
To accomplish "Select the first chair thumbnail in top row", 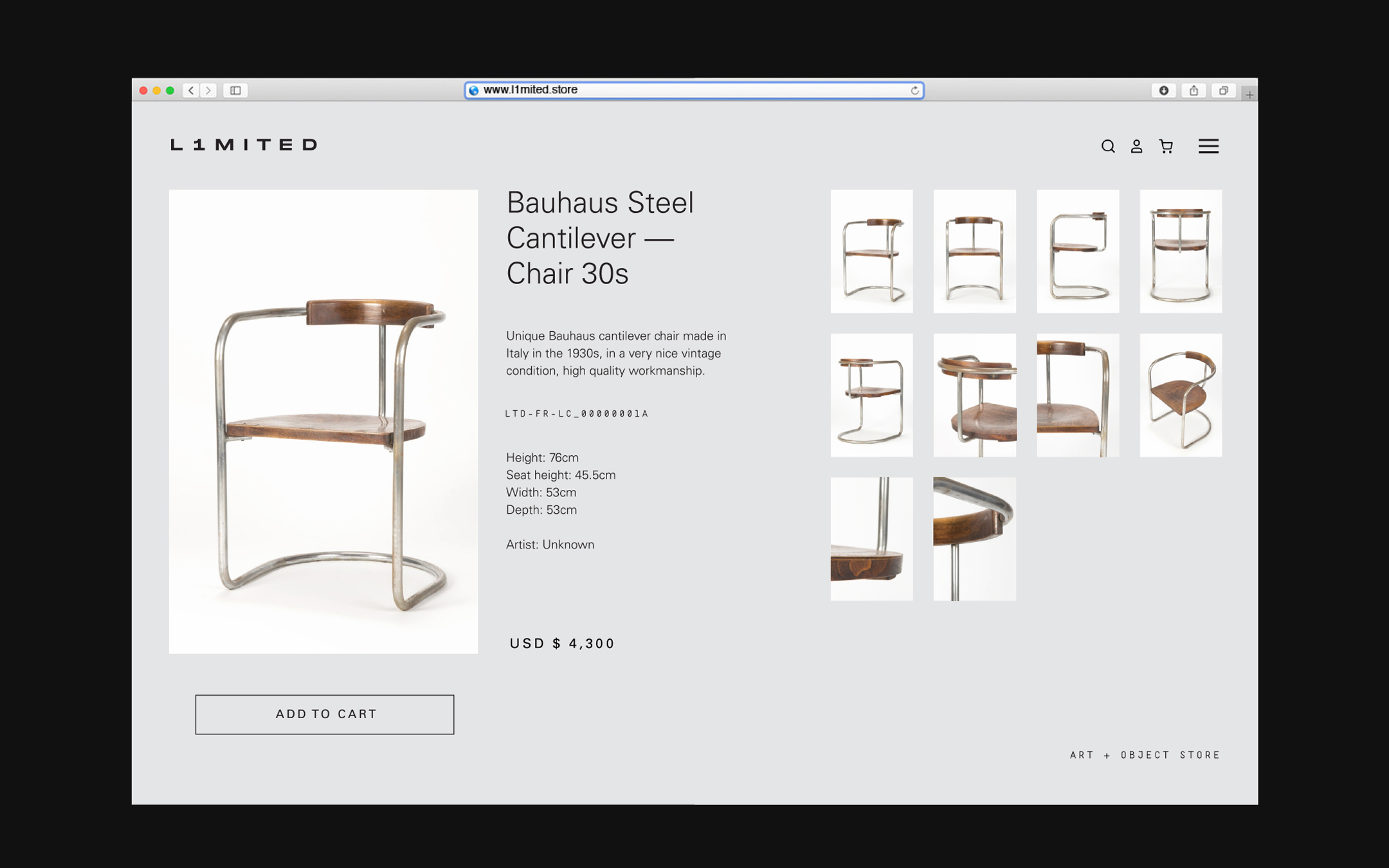I will tap(871, 251).
